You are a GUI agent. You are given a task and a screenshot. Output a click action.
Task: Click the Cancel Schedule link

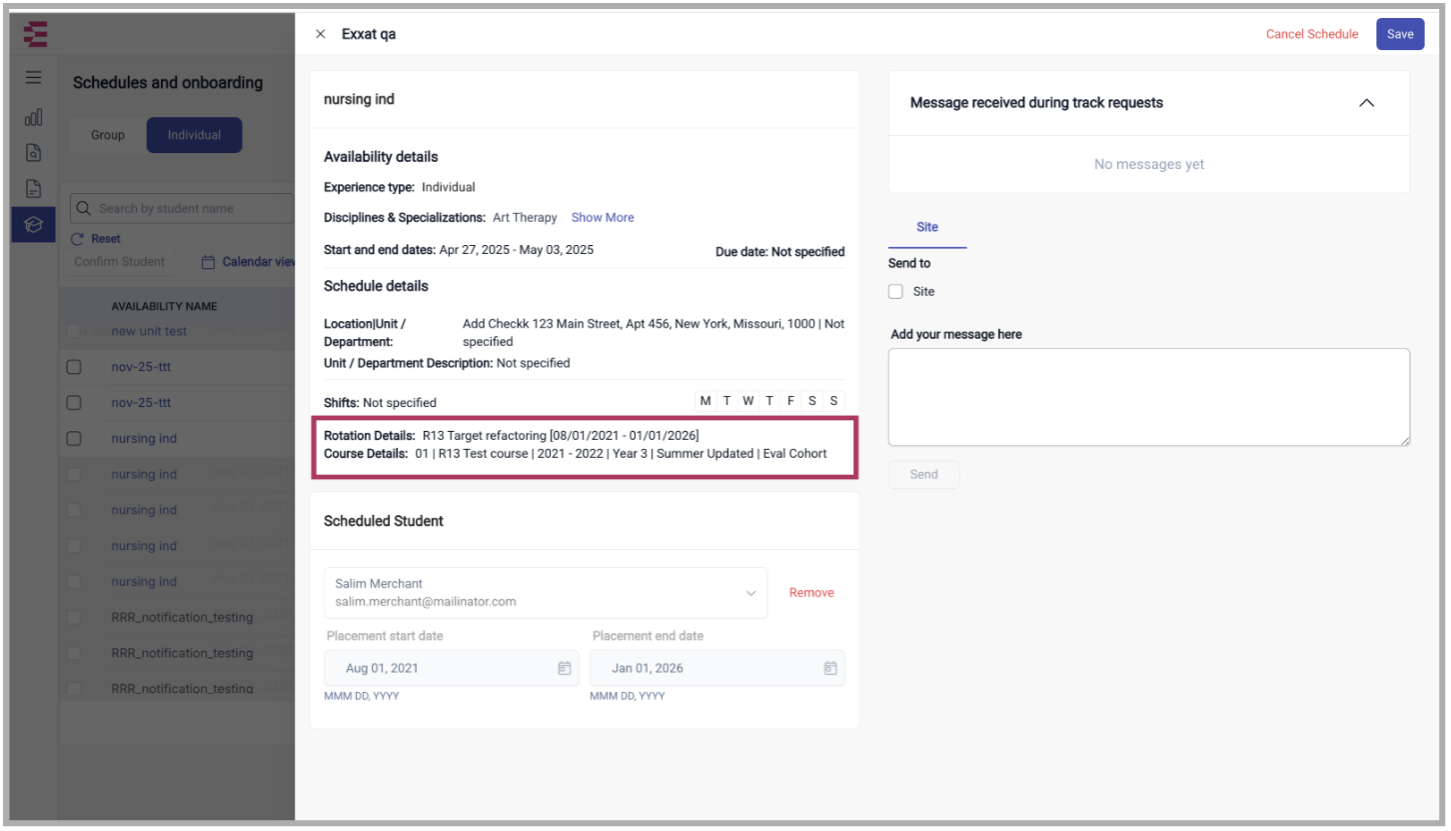coord(1311,34)
